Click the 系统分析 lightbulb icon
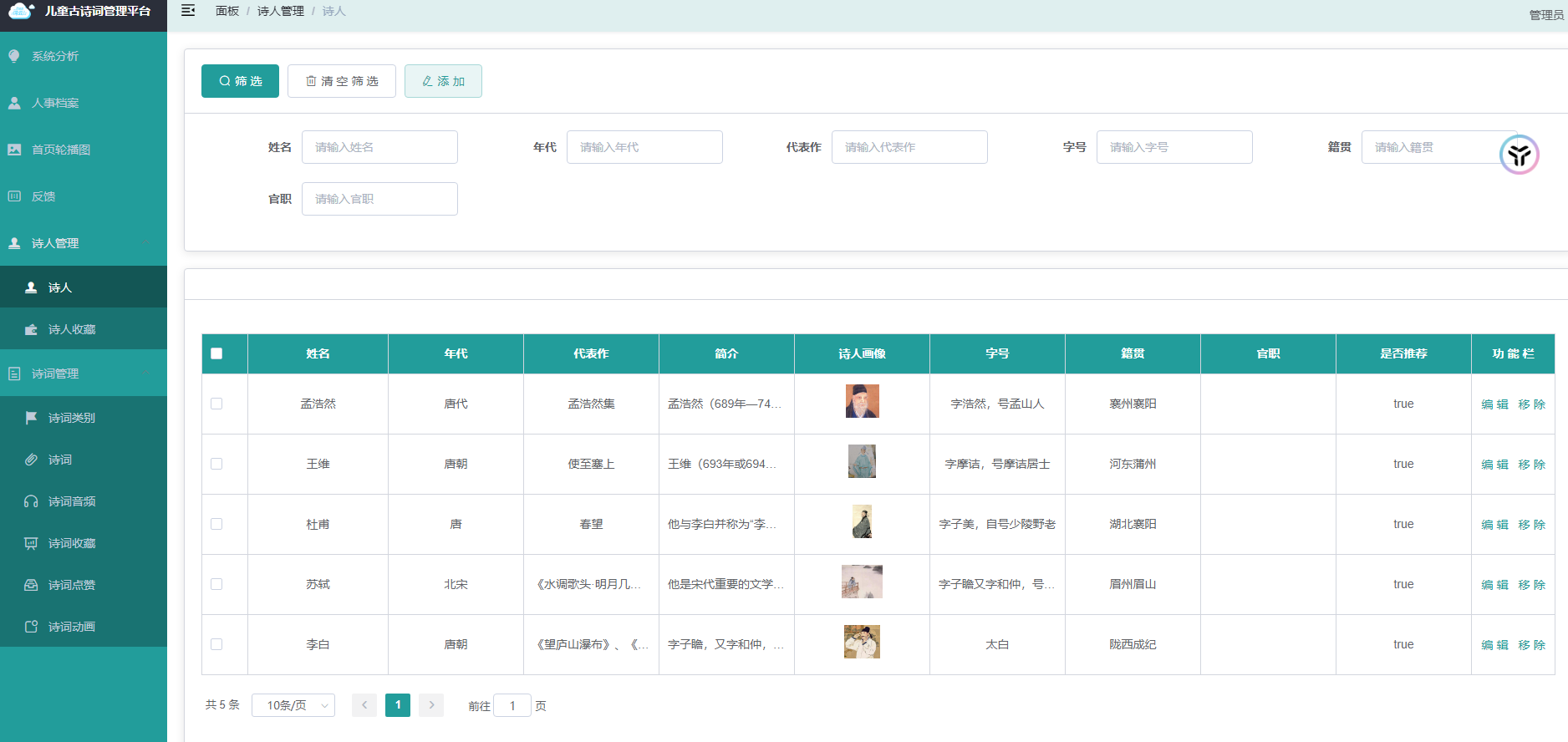The width and height of the screenshot is (1568, 742). tap(14, 56)
